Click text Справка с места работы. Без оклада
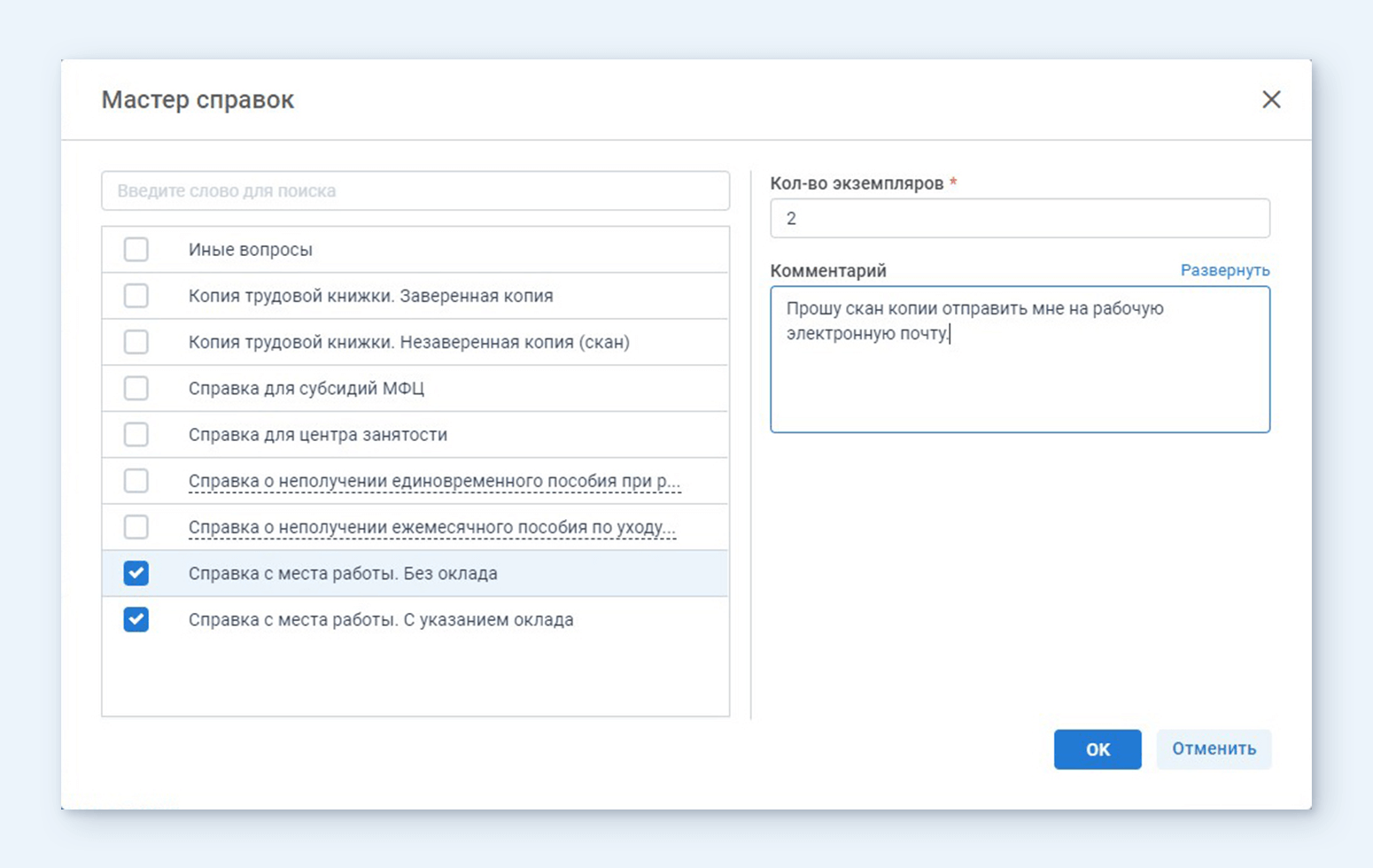Image resolution: width=1373 pixels, height=868 pixels. [x=343, y=573]
